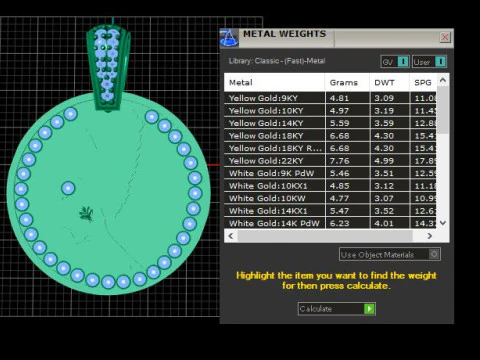Click the 5.47 grams value
This screenshot has width=480, height=360.
click(339, 211)
